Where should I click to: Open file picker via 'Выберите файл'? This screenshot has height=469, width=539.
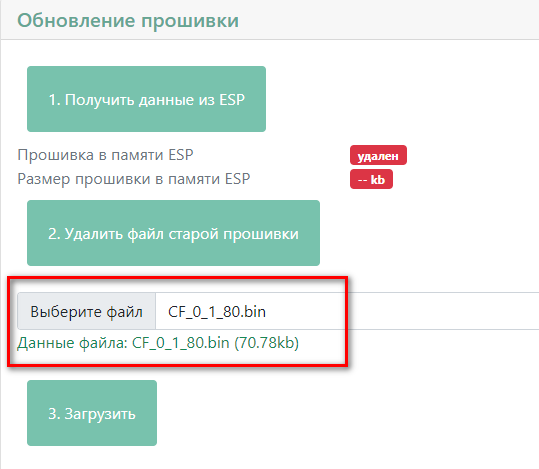click(87, 311)
